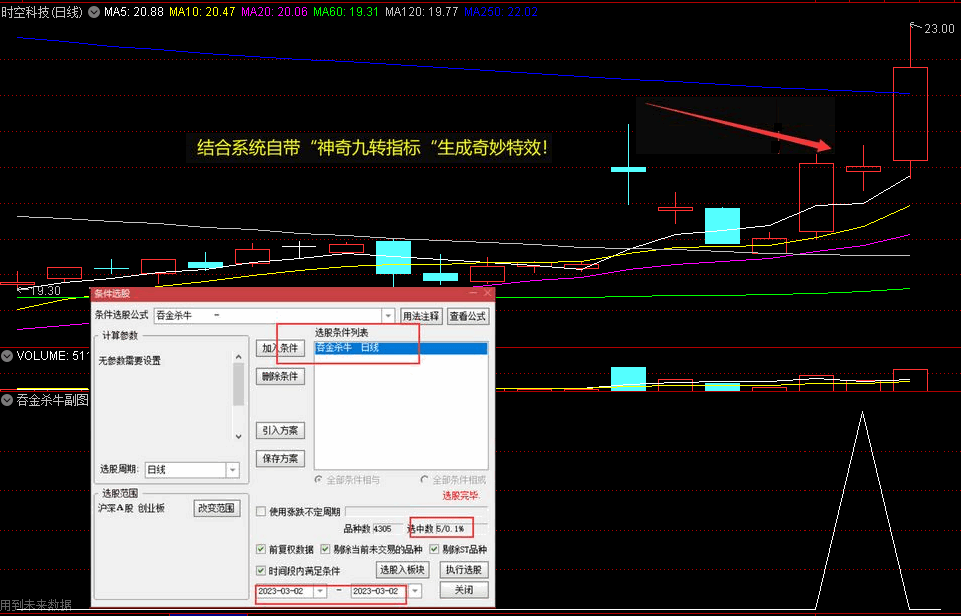The width and height of the screenshot is (961, 616).
Task: Close the 条件选股 dialog with X
Action: (488, 293)
